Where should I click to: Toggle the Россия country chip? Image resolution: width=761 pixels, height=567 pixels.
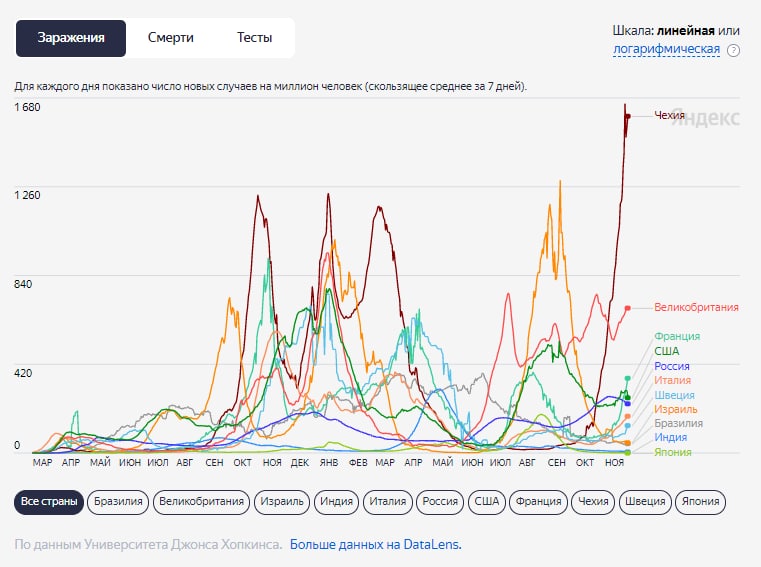440,501
